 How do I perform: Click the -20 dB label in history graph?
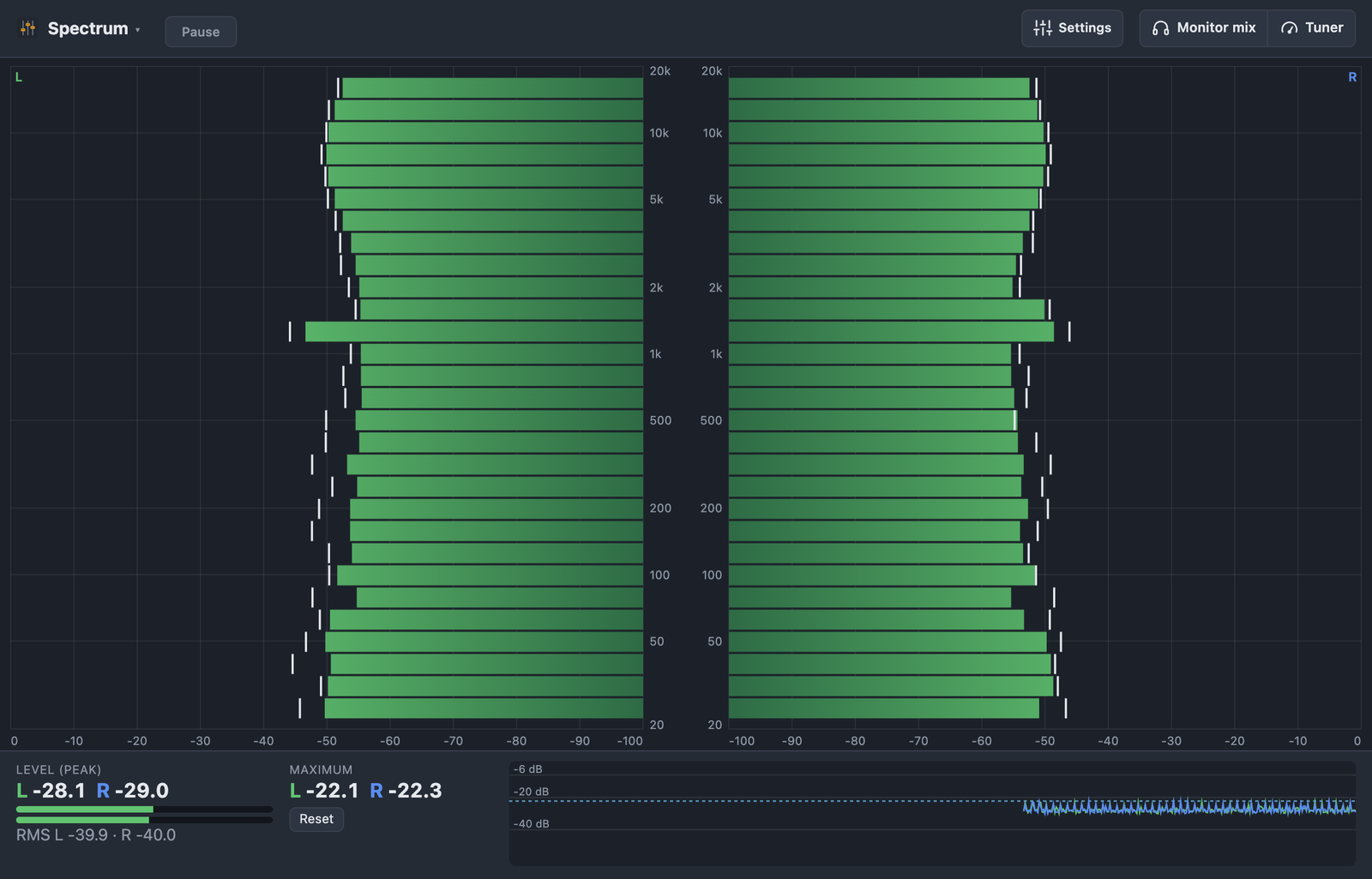[532, 792]
